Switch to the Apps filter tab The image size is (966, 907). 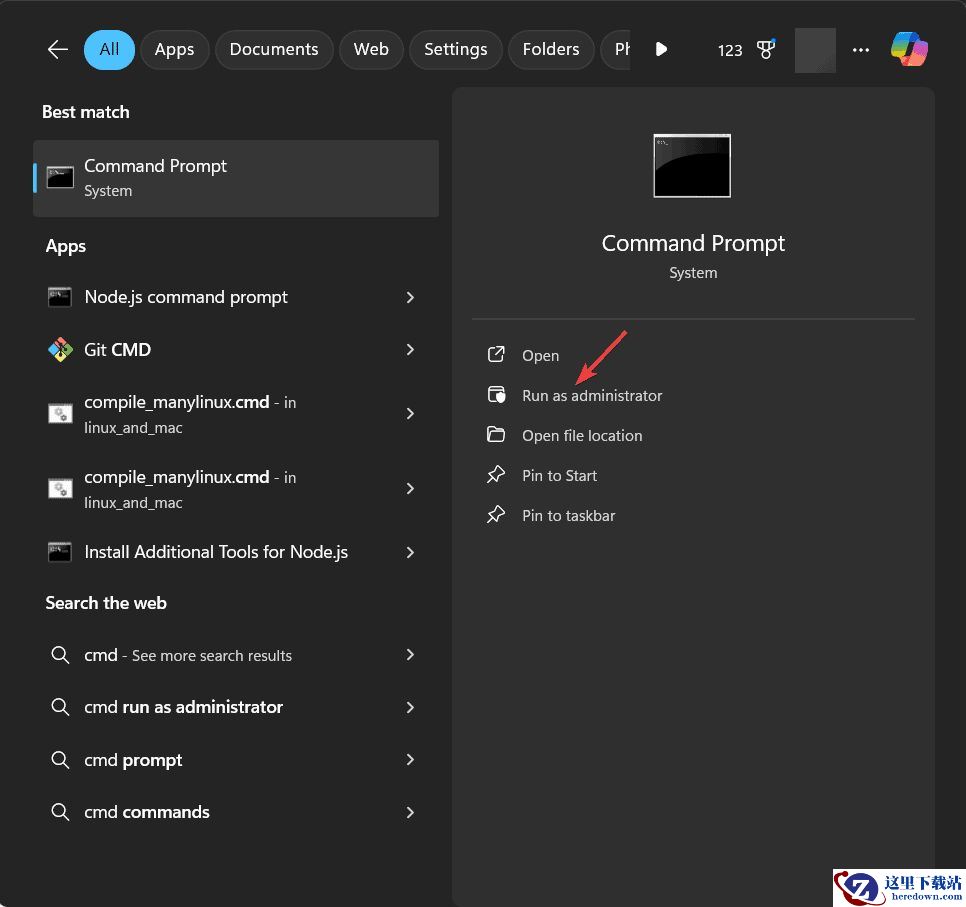(x=174, y=50)
